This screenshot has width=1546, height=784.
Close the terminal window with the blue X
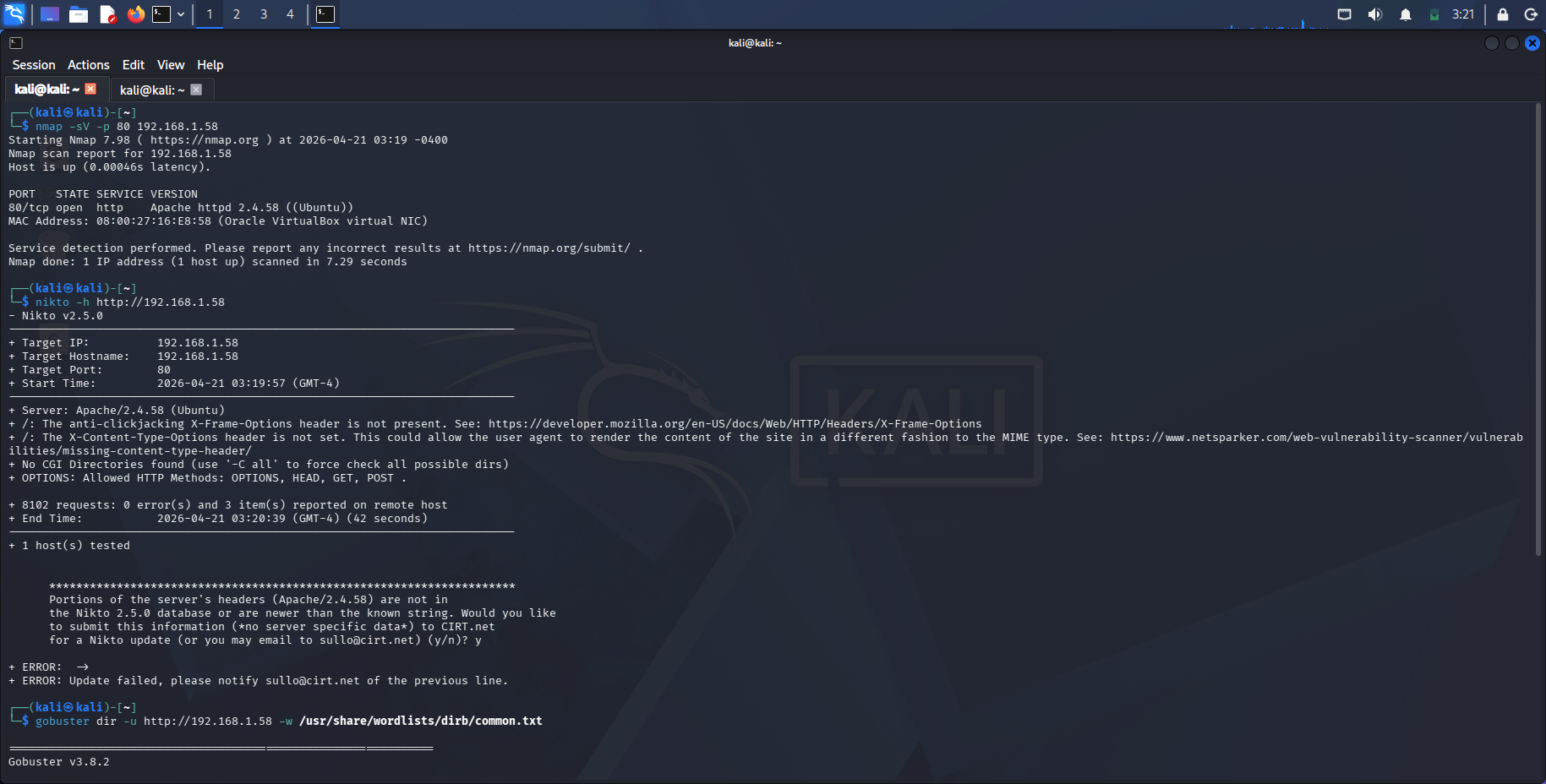(x=1532, y=43)
